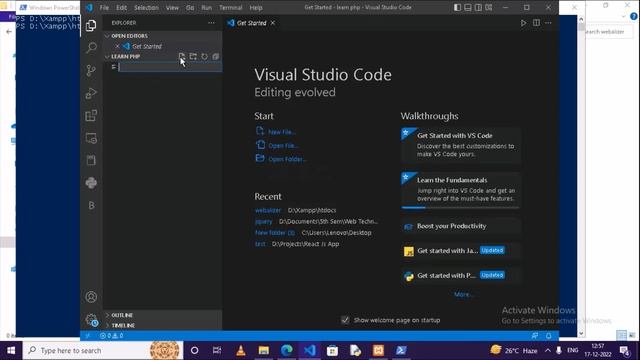The image size is (640, 360).
Task: Toggle bottom panel layout icon in title bar
Action: (x=468, y=7)
